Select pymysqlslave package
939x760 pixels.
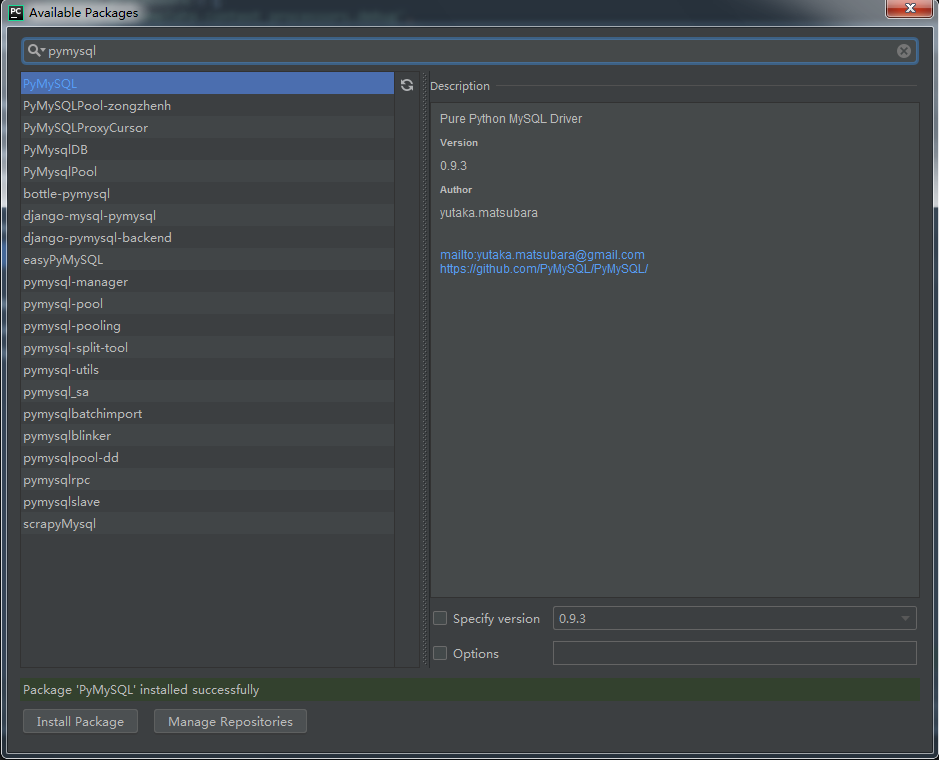coord(207,502)
